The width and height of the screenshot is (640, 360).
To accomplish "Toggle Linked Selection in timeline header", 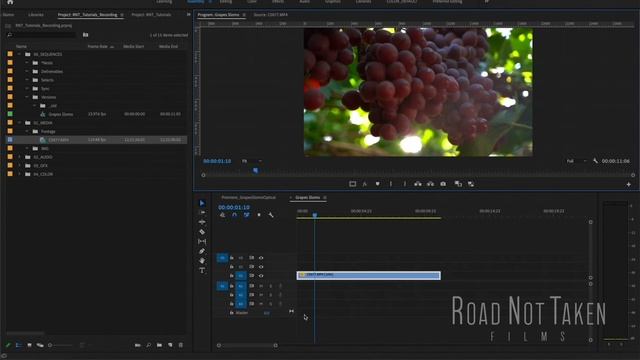I will [x=247, y=215].
